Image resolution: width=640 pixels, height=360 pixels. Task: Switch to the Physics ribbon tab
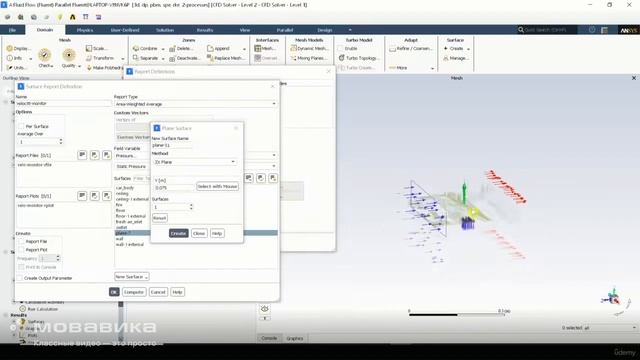(85, 30)
